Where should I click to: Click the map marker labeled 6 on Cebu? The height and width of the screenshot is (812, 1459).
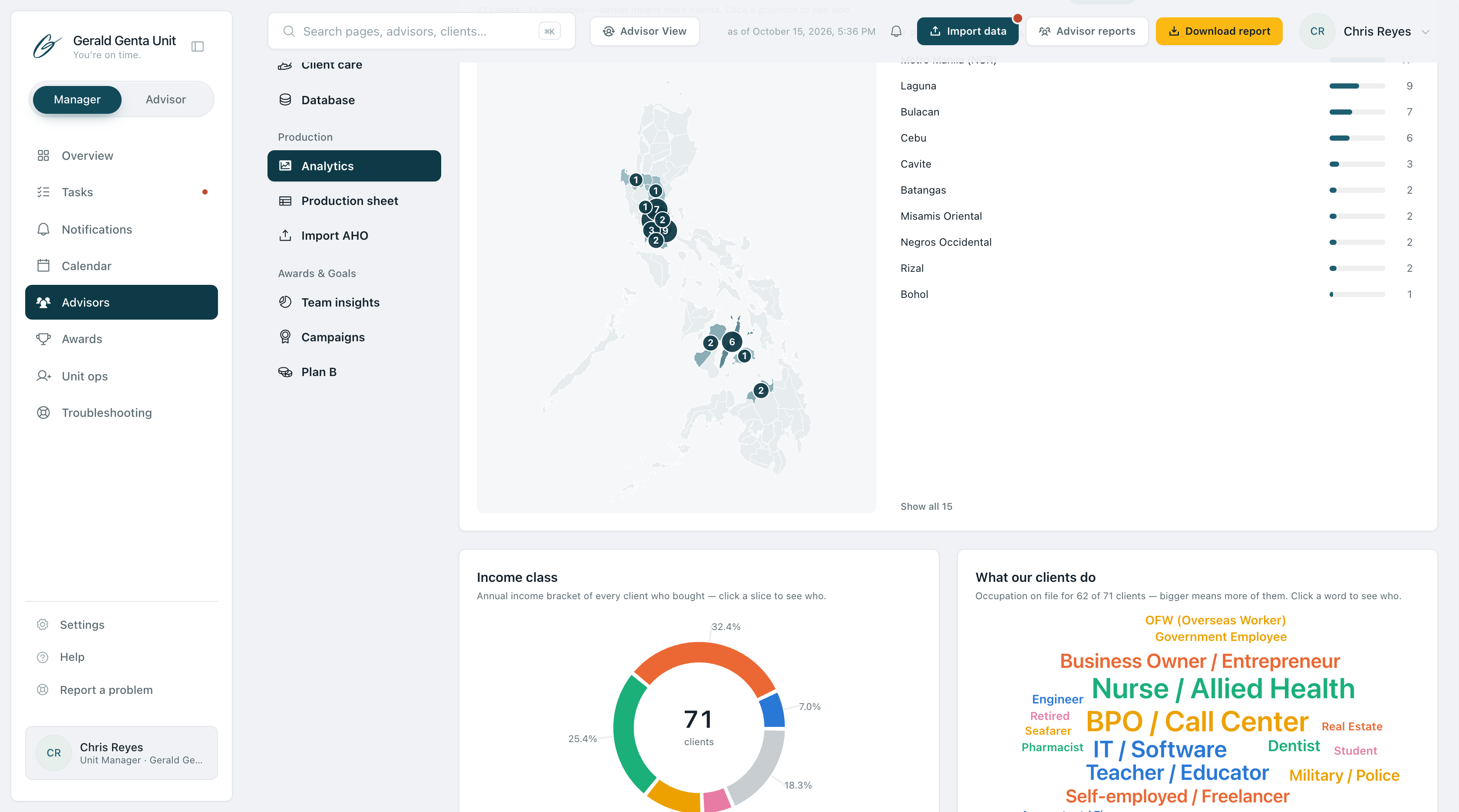732,341
